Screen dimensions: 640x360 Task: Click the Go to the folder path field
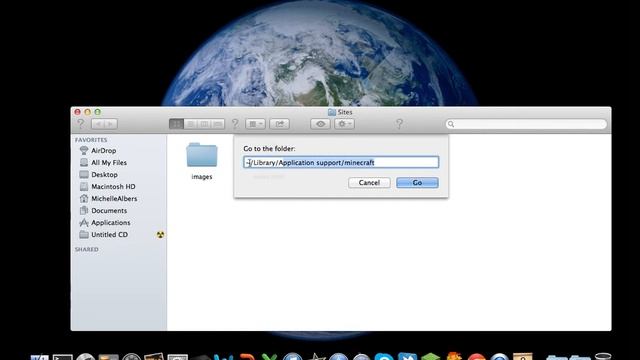(x=341, y=162)
